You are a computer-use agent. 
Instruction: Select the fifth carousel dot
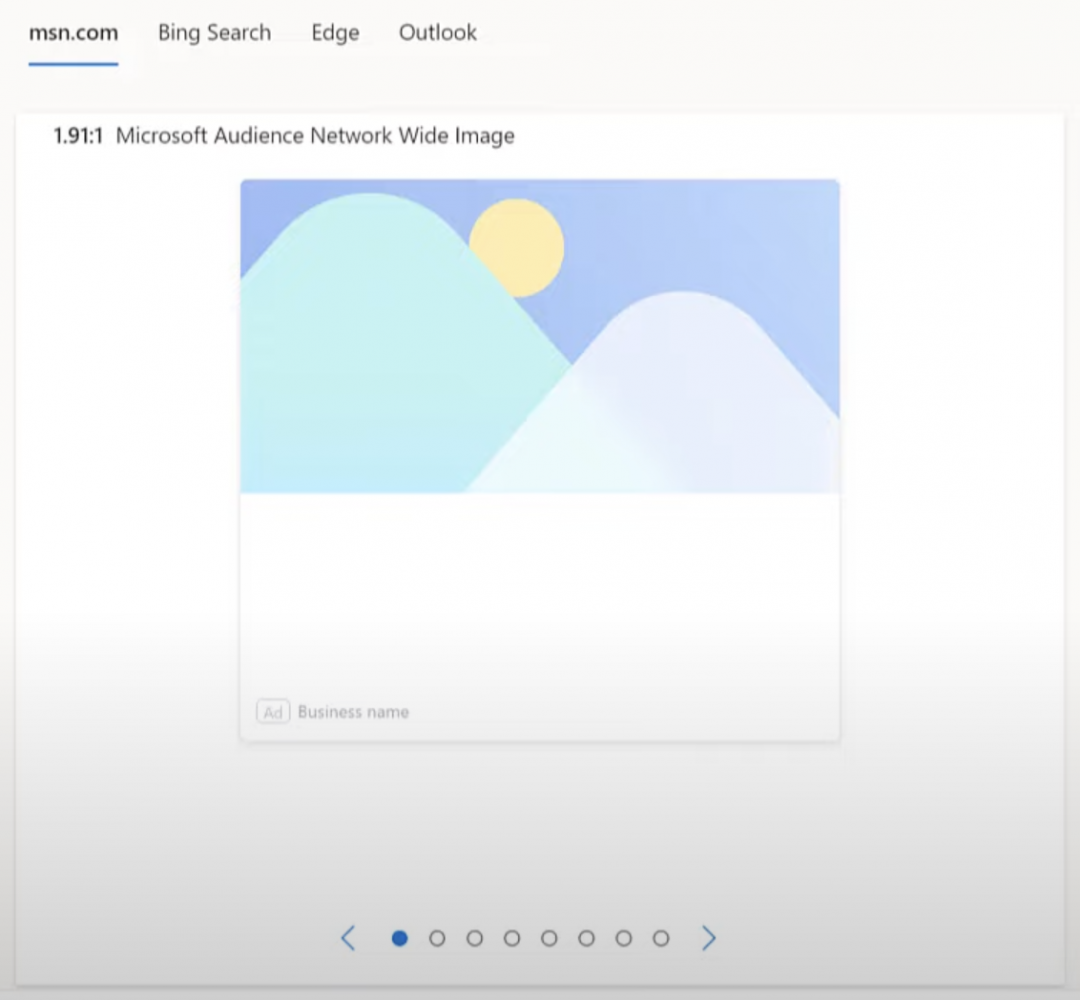[549, 938]
